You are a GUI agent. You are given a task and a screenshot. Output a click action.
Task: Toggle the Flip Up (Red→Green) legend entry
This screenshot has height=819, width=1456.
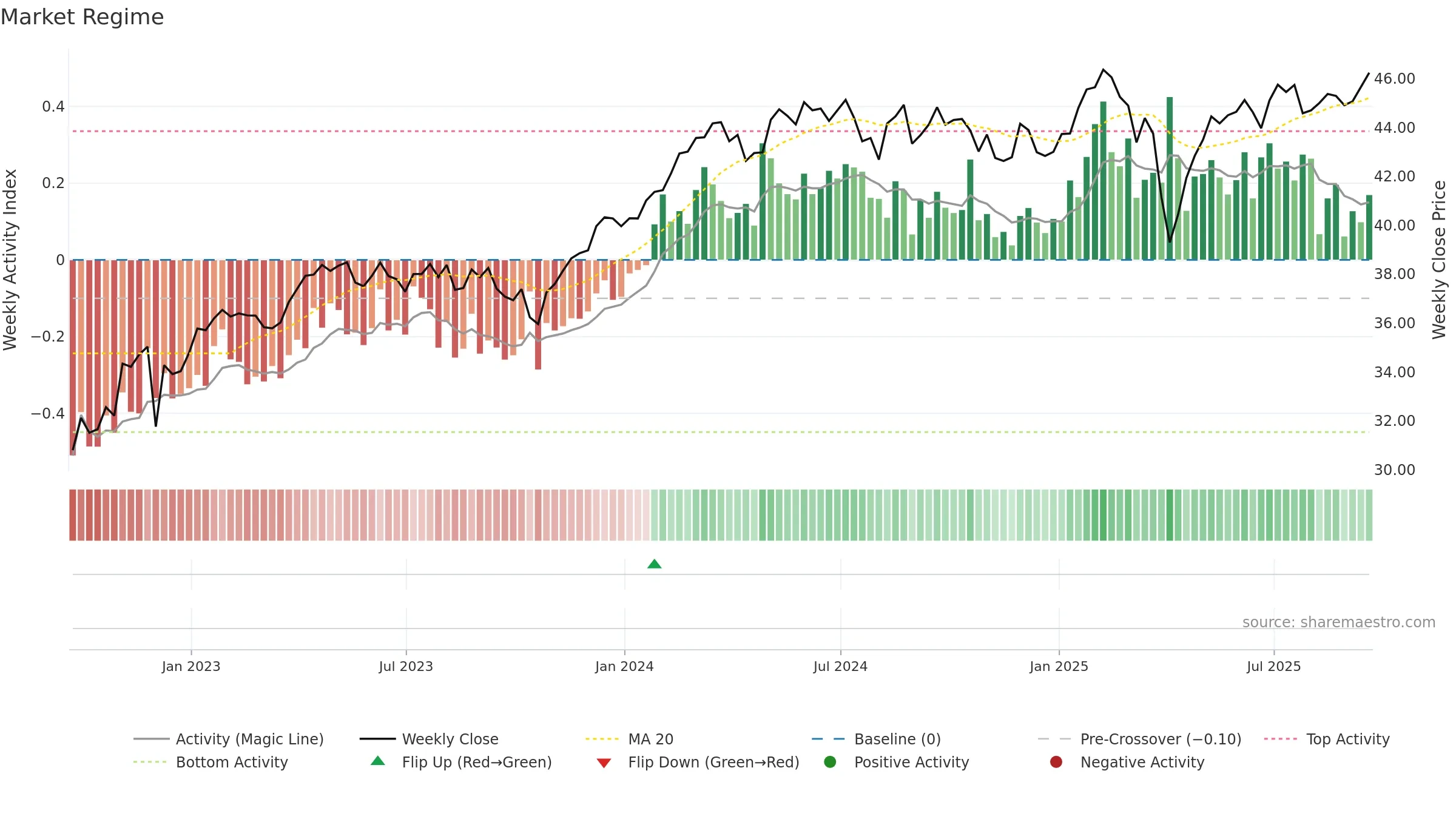(461, 762)
